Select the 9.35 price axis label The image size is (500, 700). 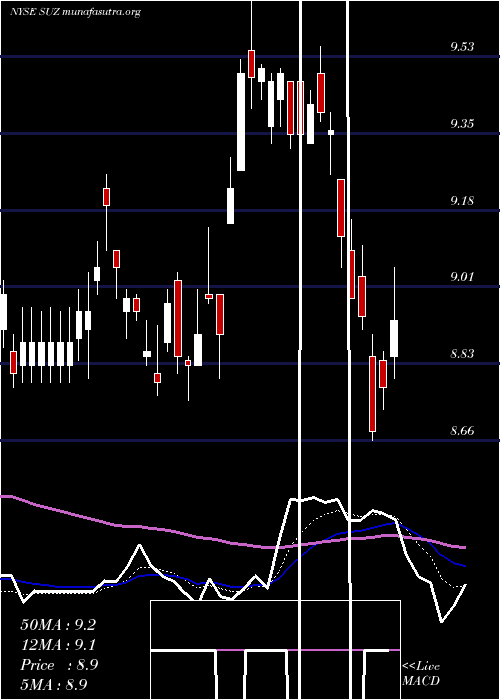click(462, 124)
